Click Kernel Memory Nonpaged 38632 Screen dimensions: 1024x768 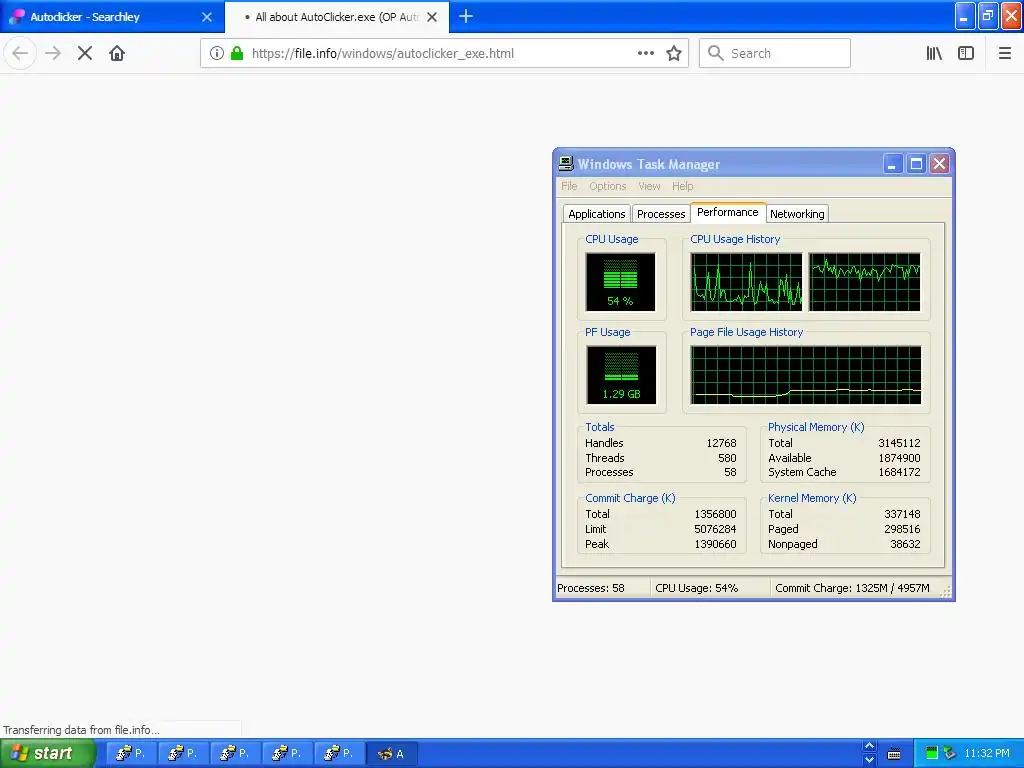click(904, 544)
